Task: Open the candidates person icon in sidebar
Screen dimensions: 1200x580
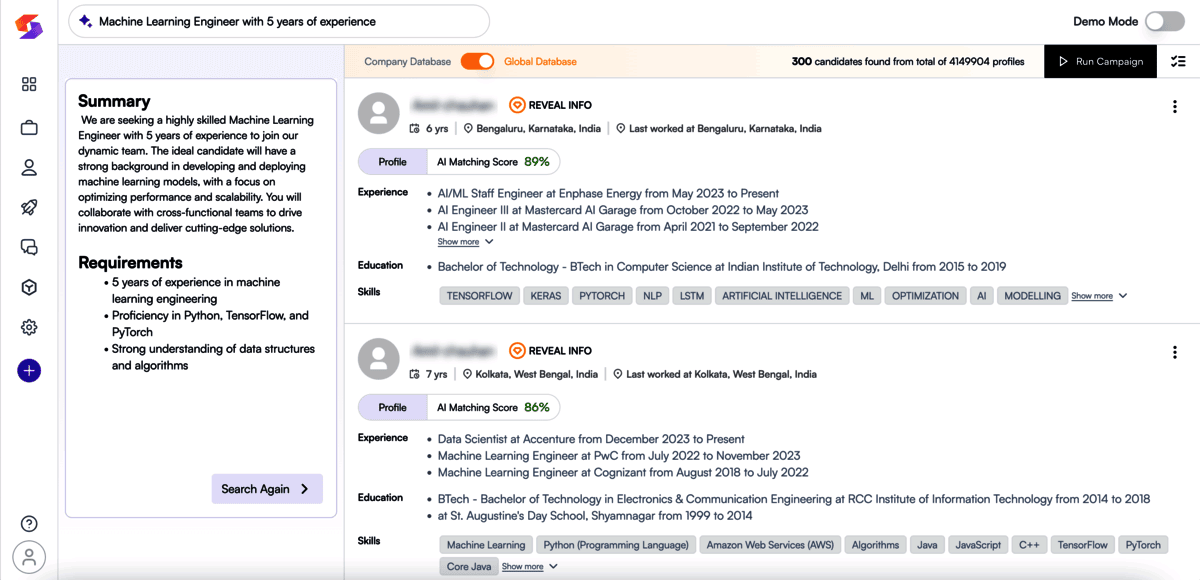Action: click(29, 167)
